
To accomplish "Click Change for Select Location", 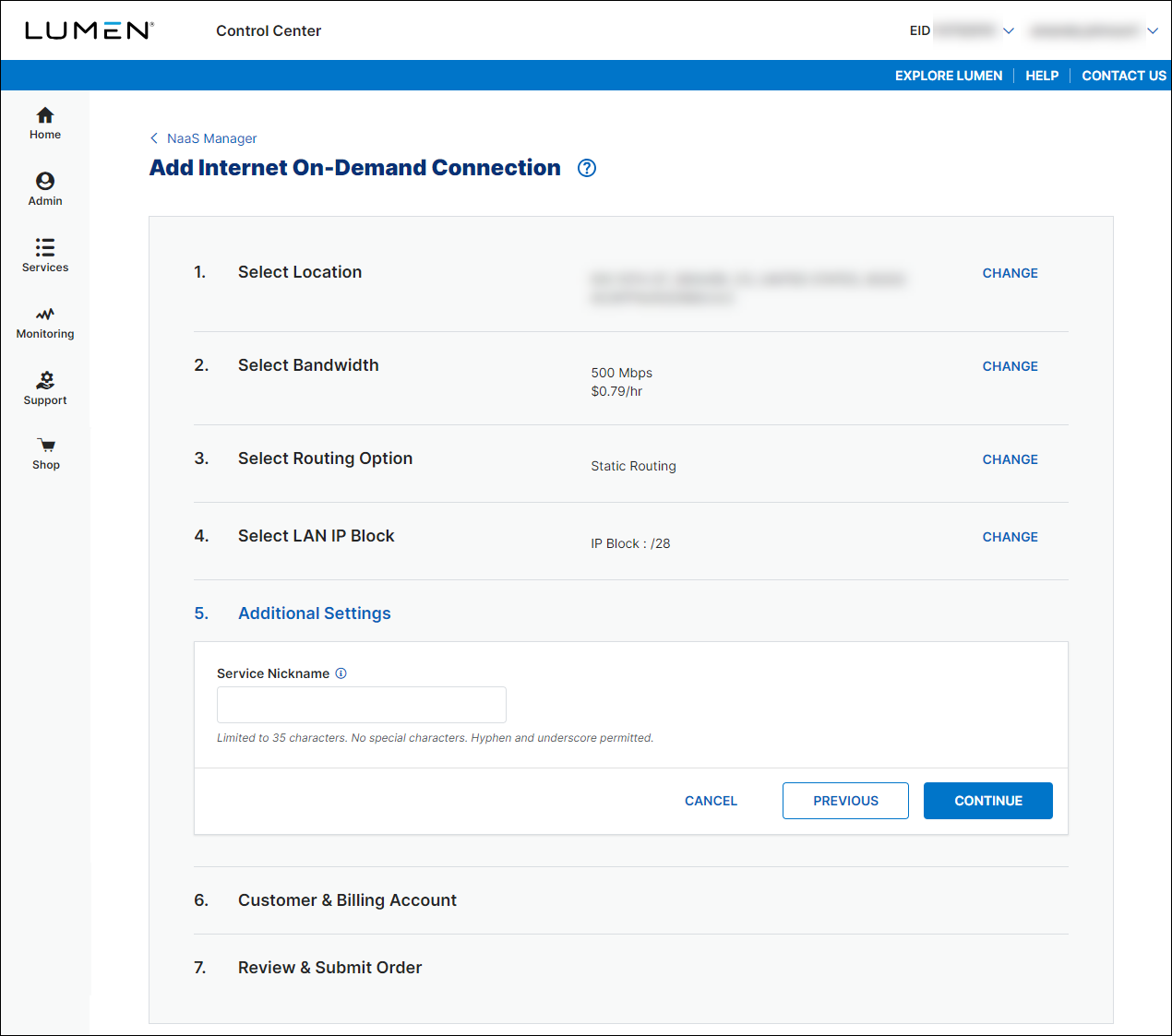I will (x=1010, y=273).
